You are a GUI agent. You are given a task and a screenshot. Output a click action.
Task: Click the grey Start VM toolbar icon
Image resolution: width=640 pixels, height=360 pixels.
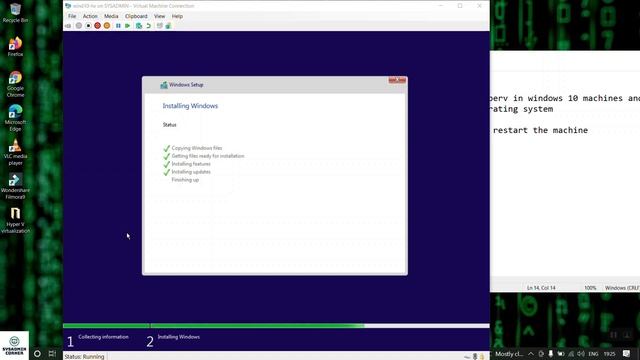(78, 26)
